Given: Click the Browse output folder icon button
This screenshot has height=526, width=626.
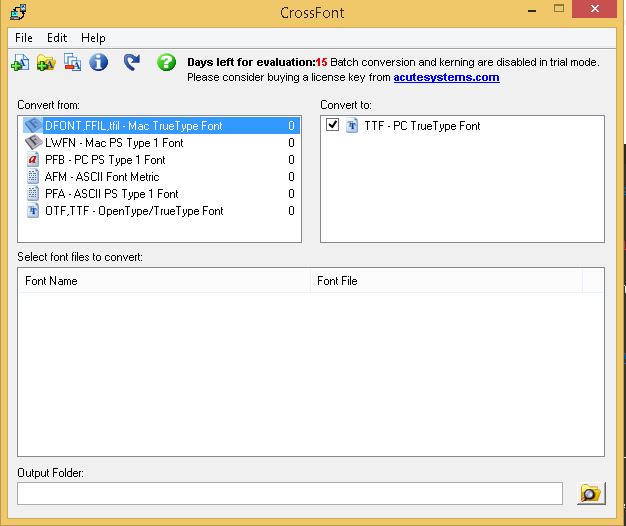Looking at the screenshot, I should point(591,494).
